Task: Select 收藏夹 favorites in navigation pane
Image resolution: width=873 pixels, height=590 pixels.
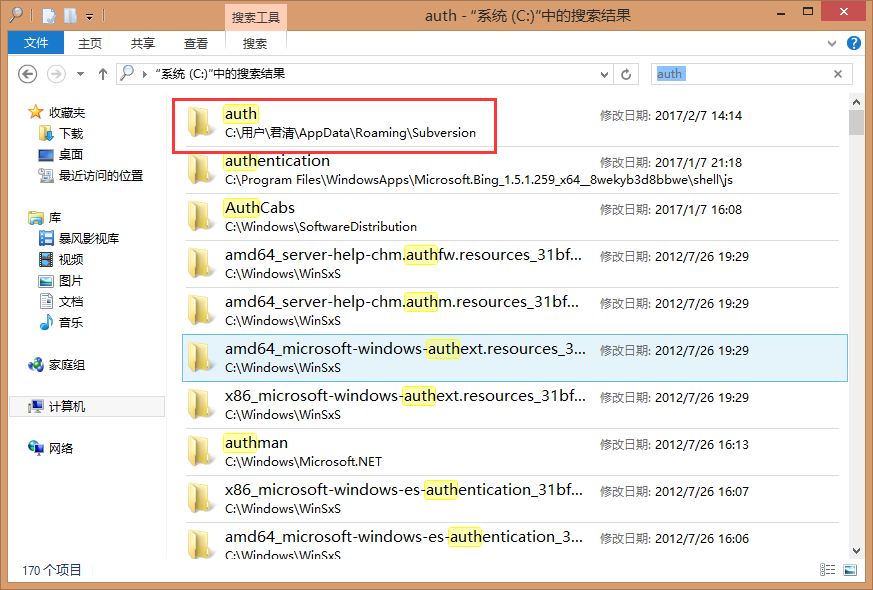Action: point(56,112)
